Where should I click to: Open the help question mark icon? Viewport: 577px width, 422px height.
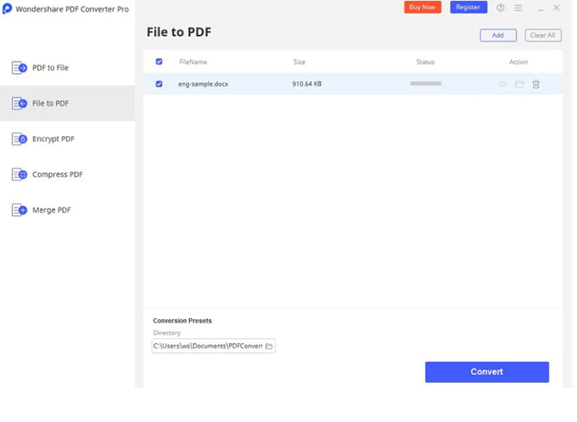[x=500, y=8]
